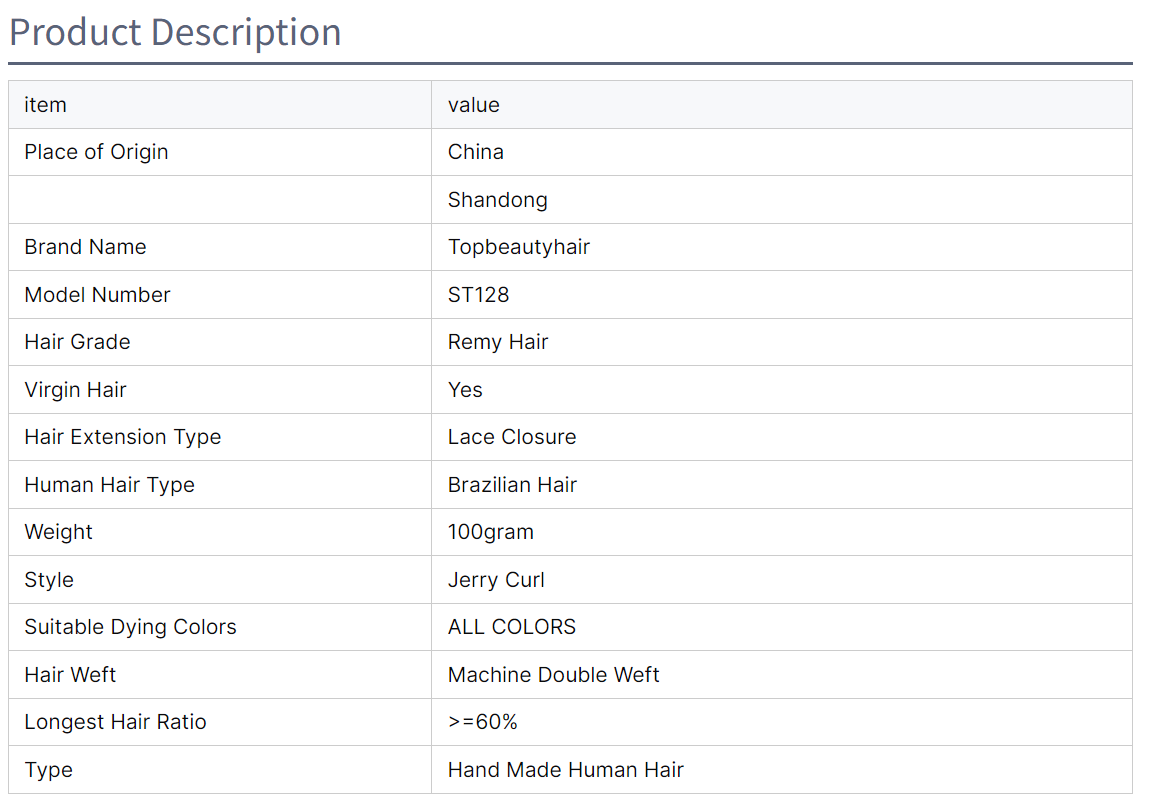Viewport: 1161px width, 807px height.
Task: Click the 'Machine Double Weft' value
Action: [x=553, y=675]
